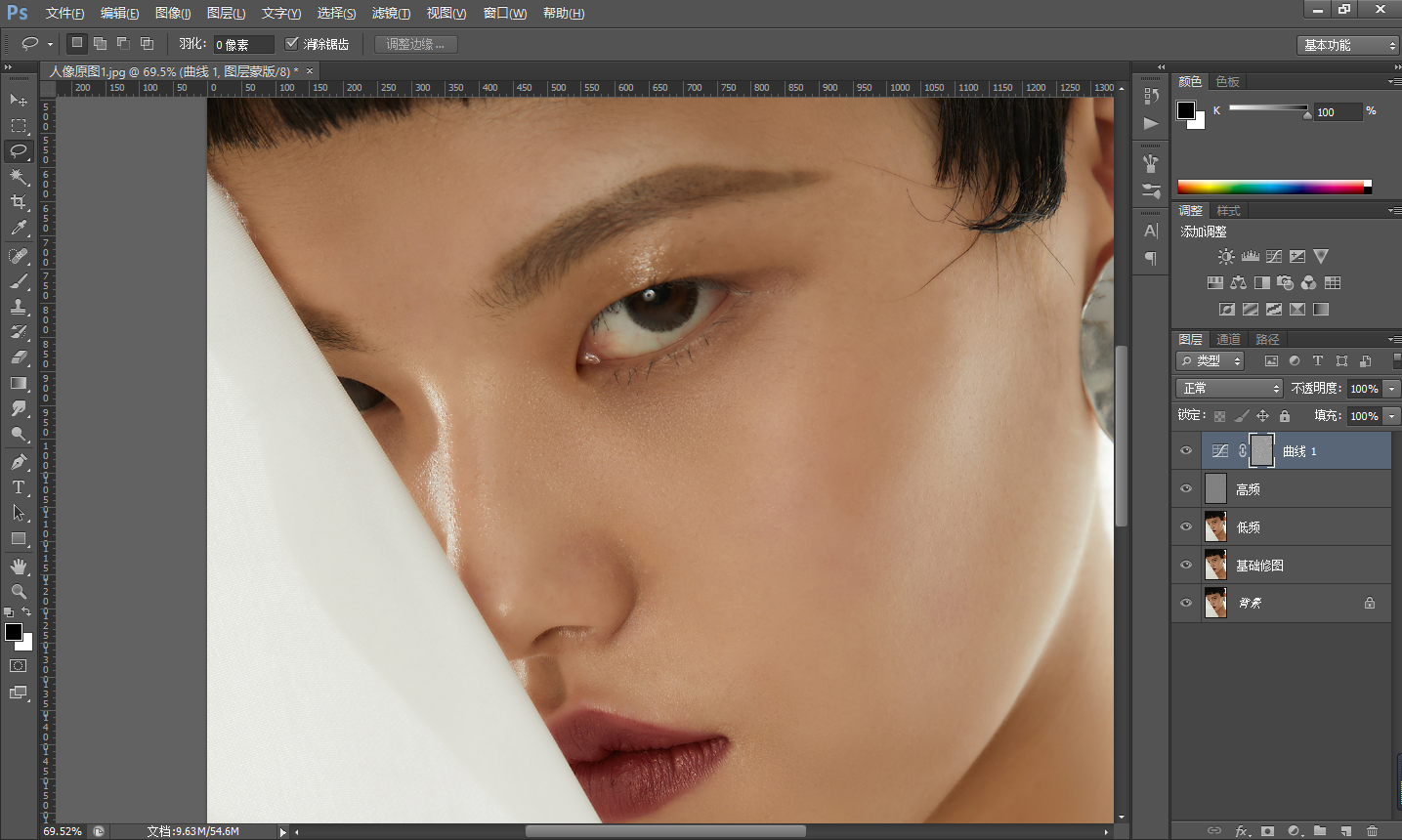Click the foreground color swatch in toolbox

(14, 632)
